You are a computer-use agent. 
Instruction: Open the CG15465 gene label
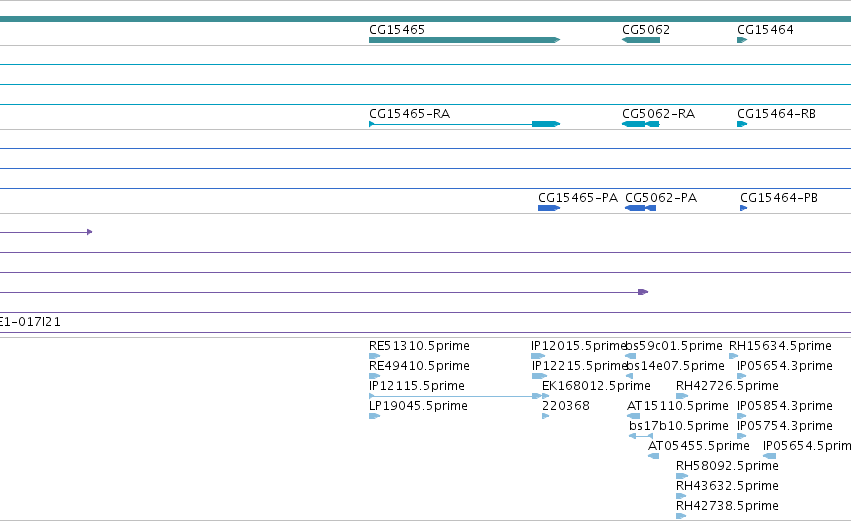pyautogui.click(x=397, y=30)
